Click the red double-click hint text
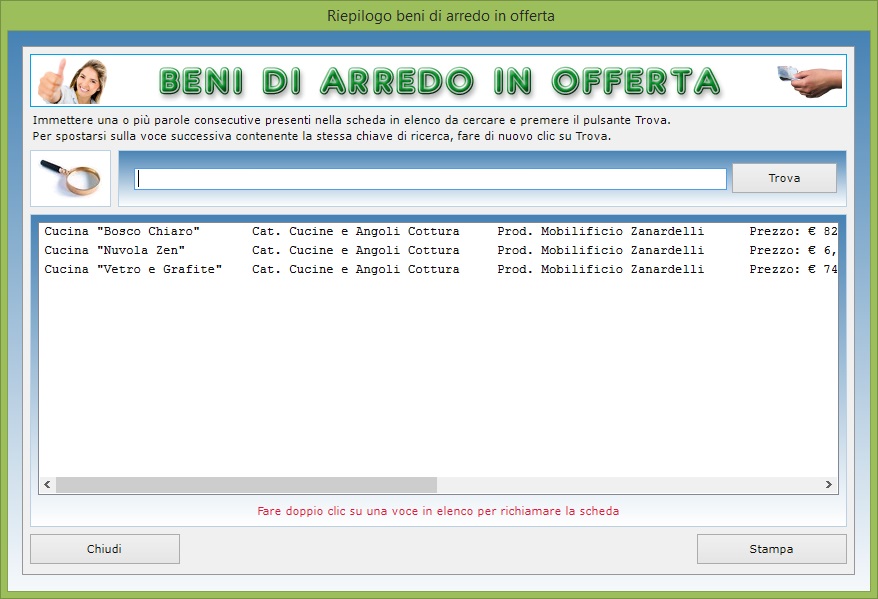Viewport: 878px width, 599px height. (438, 511)
